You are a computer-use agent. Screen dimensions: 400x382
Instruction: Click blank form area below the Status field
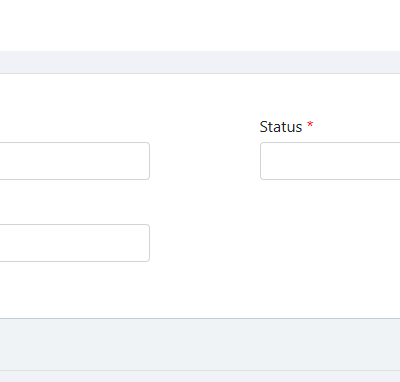click(x=330, y=247)
